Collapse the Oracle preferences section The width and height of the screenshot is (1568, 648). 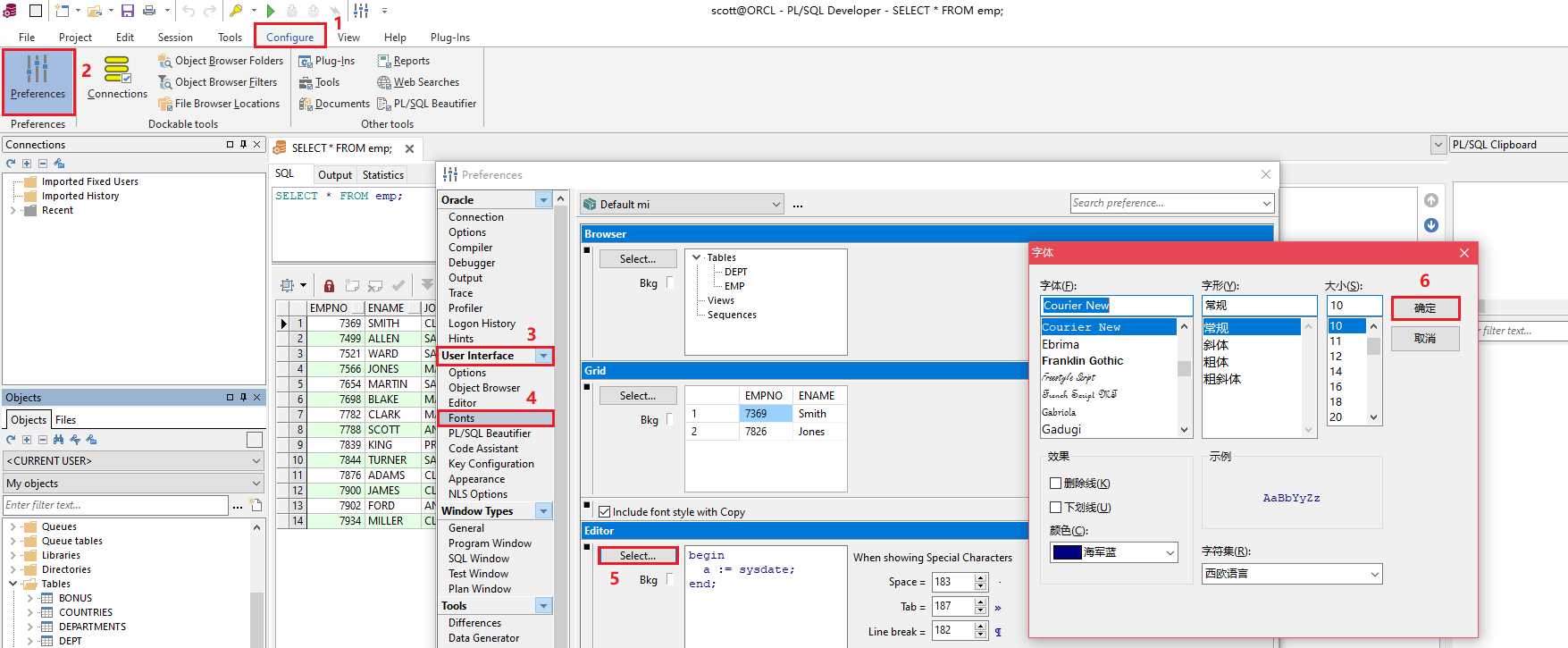(543, 200)
